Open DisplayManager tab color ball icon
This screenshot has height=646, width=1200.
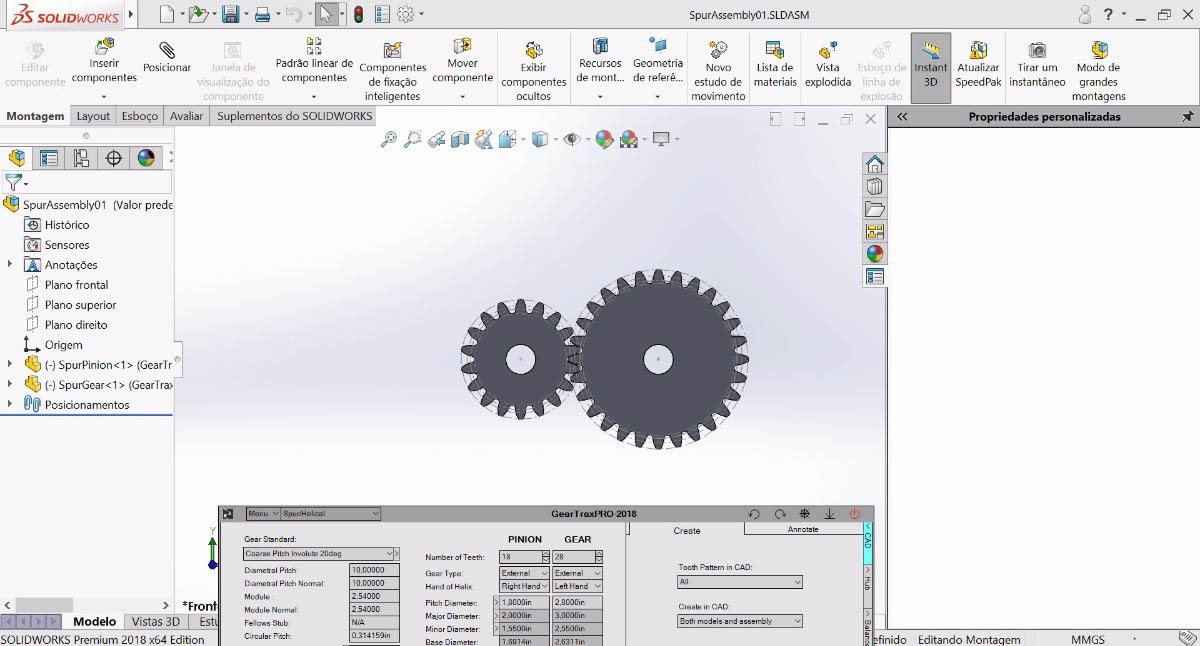coord(146,158)
